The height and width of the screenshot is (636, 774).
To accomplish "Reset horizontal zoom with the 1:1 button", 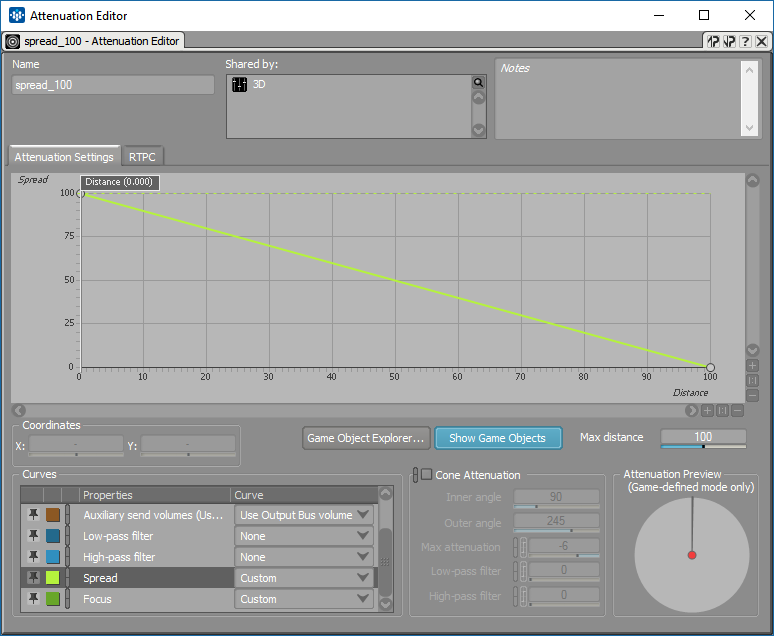I will pyautogui.click(x=722, y=411).
